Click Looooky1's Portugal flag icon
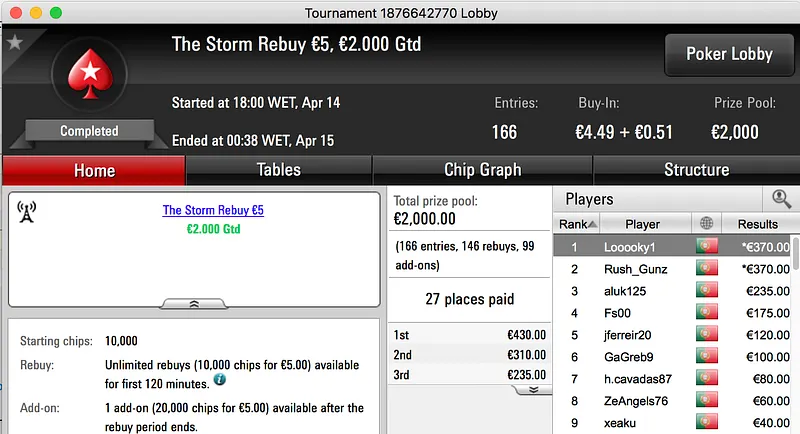This screenshot has height=434, width=800. 707,246
